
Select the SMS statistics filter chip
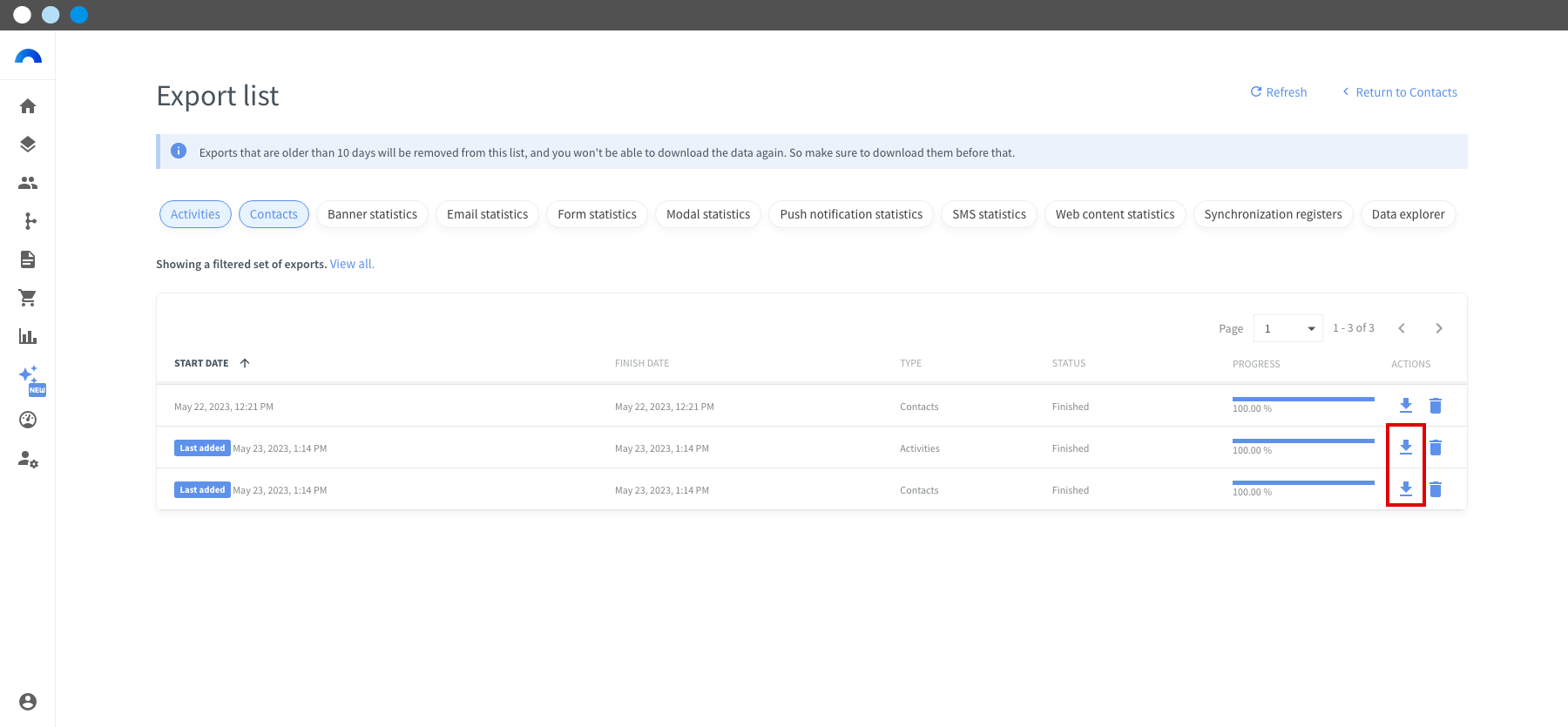tap(989, 214)
